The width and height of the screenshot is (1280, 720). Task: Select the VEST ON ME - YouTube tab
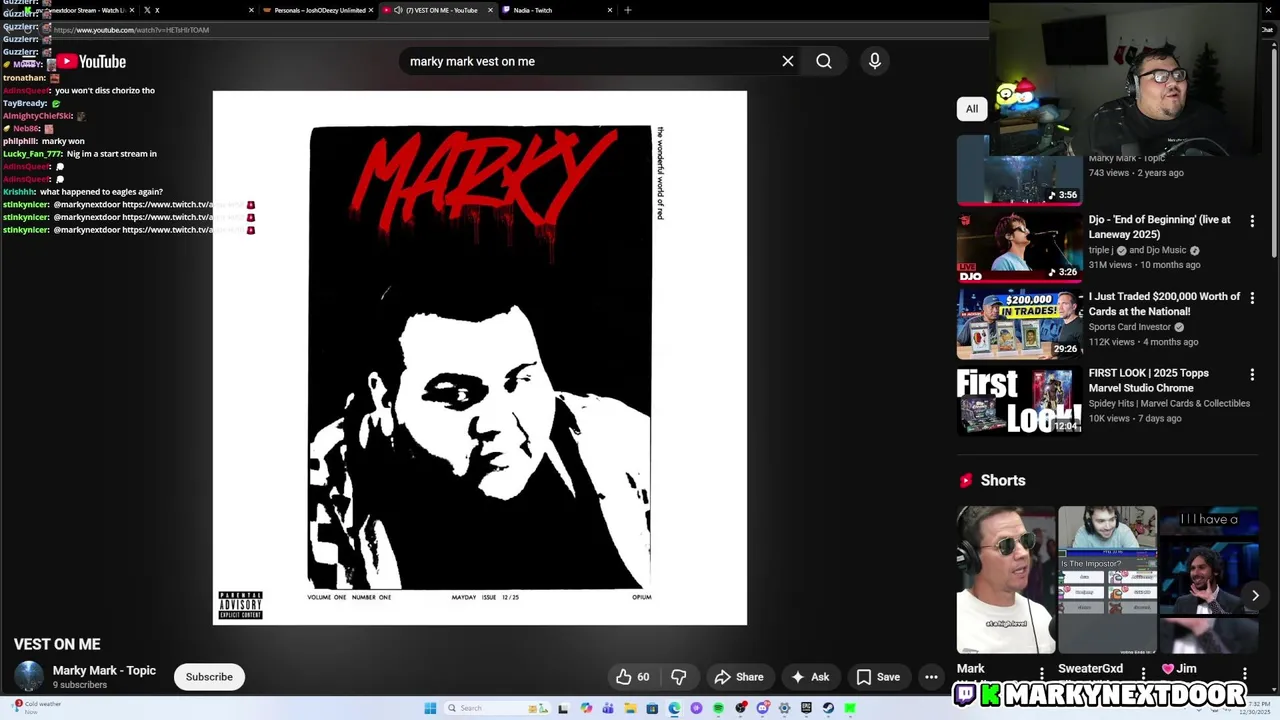436,10
